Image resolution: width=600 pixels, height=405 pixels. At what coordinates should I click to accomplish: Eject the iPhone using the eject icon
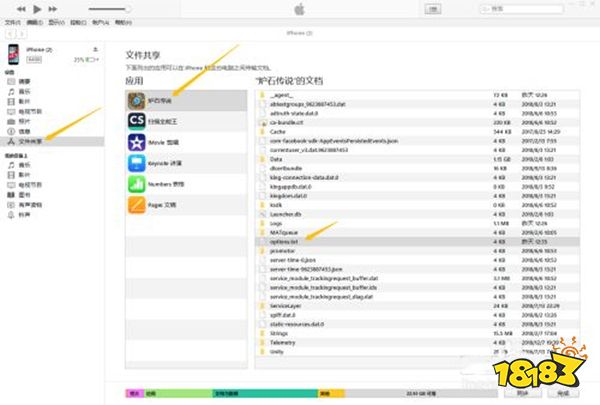point(95,49)
